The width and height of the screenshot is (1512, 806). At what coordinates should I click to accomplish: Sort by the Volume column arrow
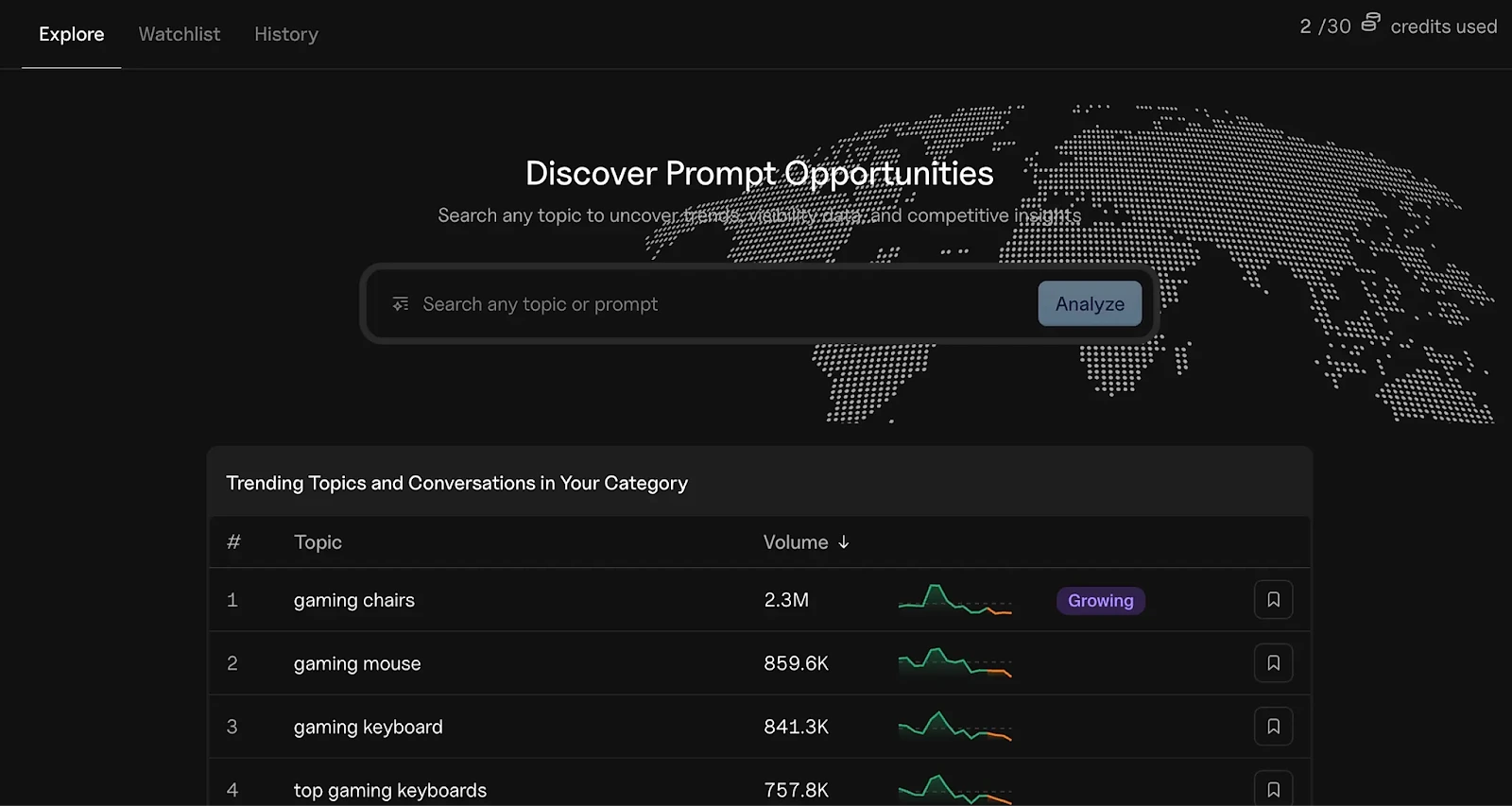(844, 542)
